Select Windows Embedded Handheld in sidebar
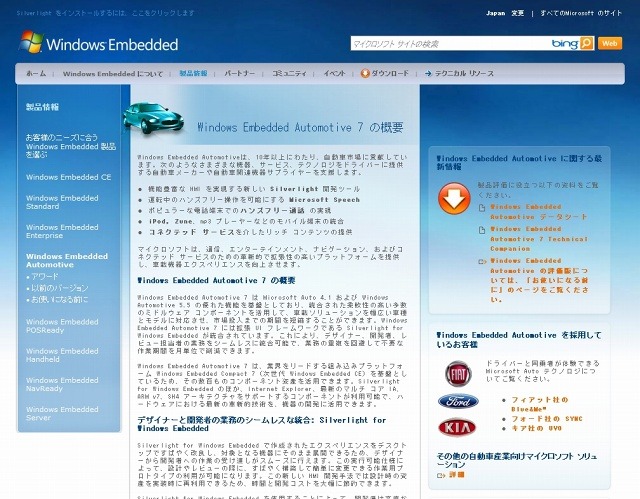640x499 pixels. 62,355
